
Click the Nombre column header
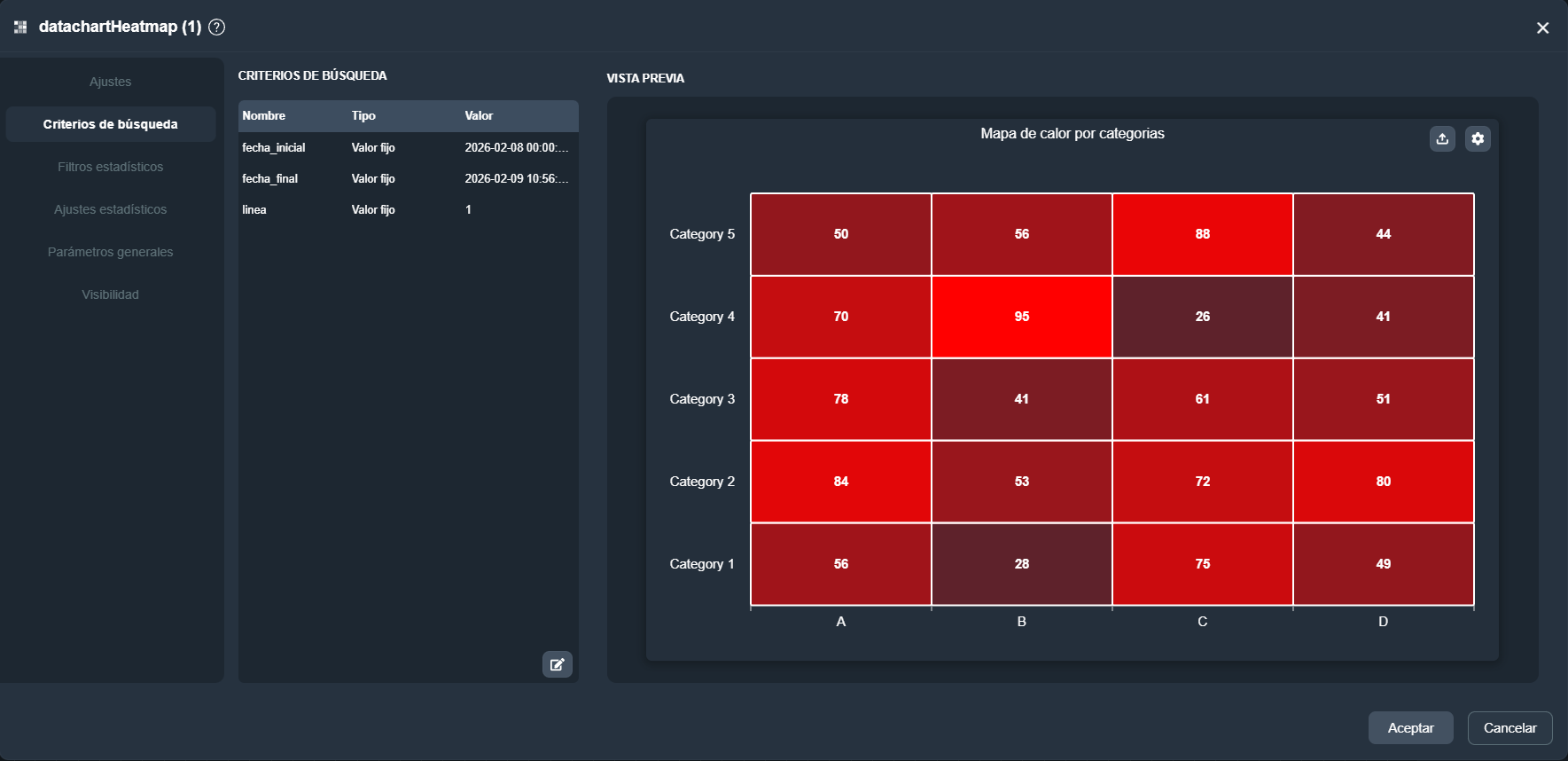264,116
